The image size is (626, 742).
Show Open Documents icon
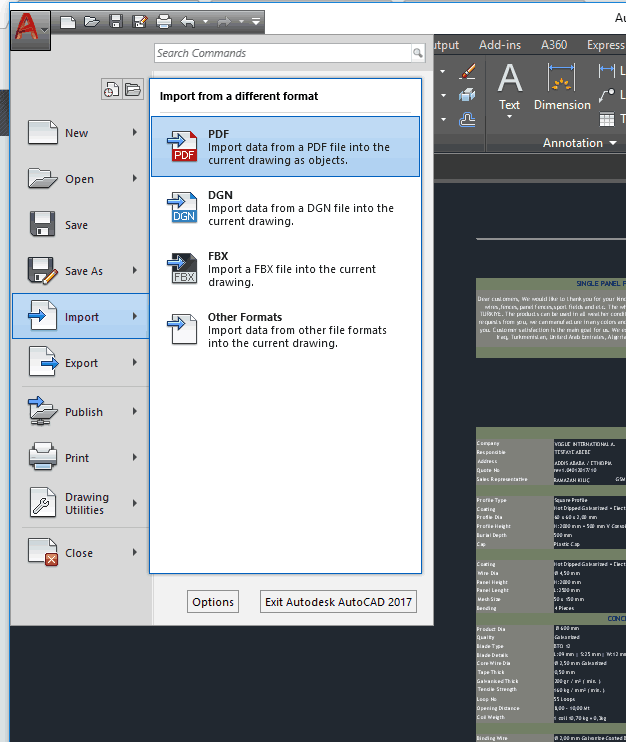coord(133,89)
